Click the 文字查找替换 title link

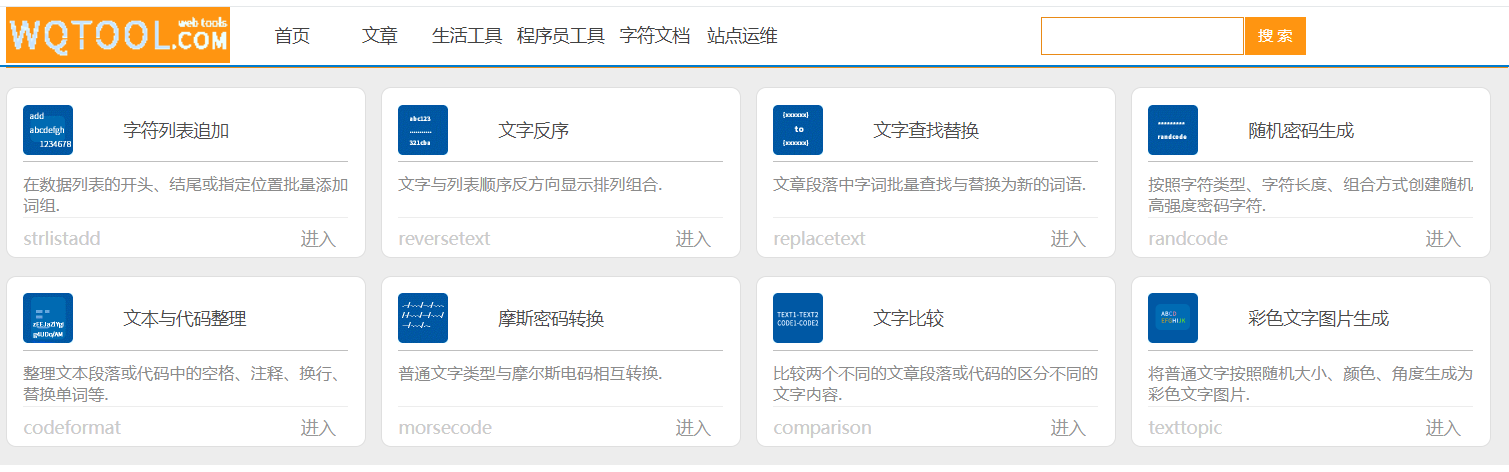[926, 131]
